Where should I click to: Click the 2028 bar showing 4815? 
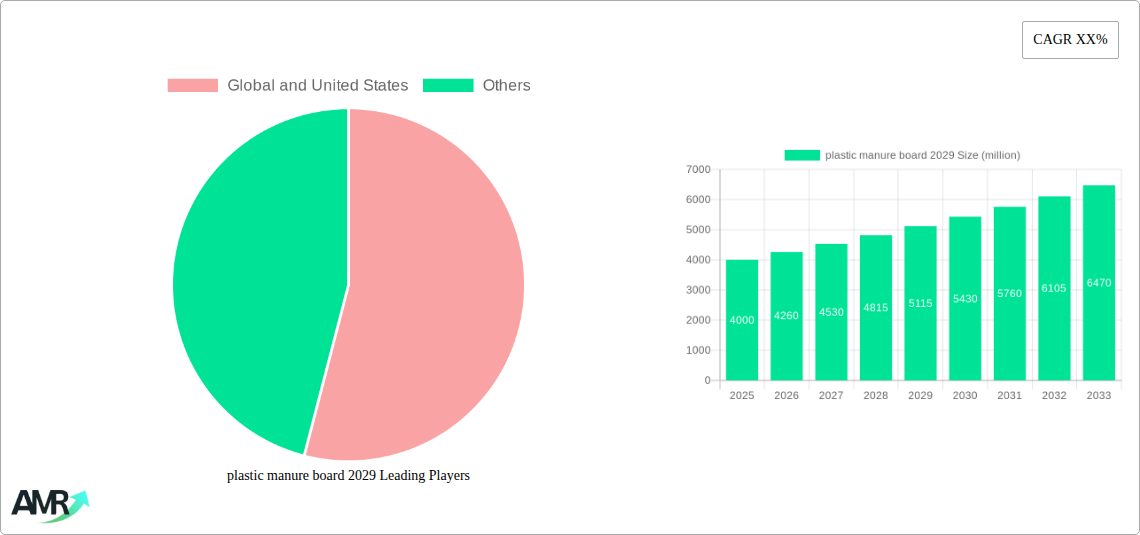(875, 308)
